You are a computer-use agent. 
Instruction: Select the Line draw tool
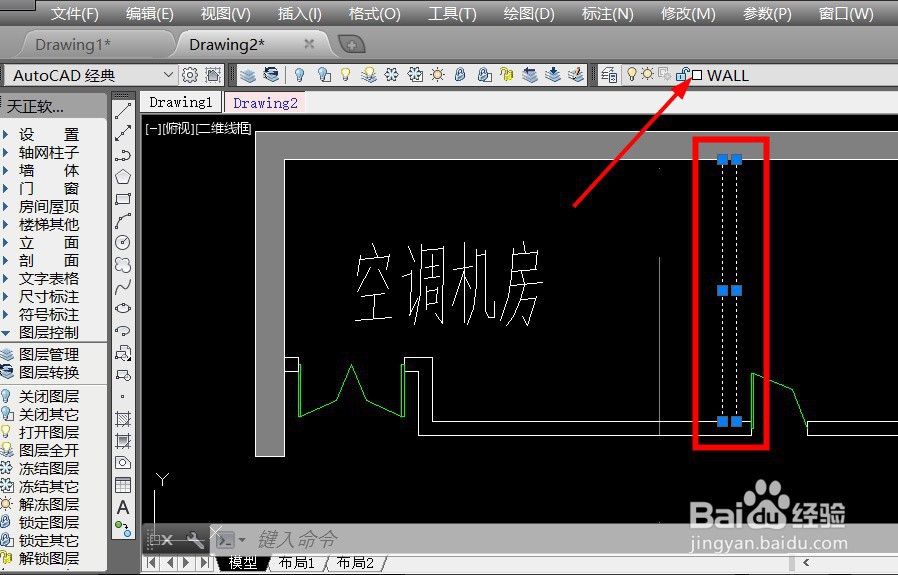click(123, 111)
